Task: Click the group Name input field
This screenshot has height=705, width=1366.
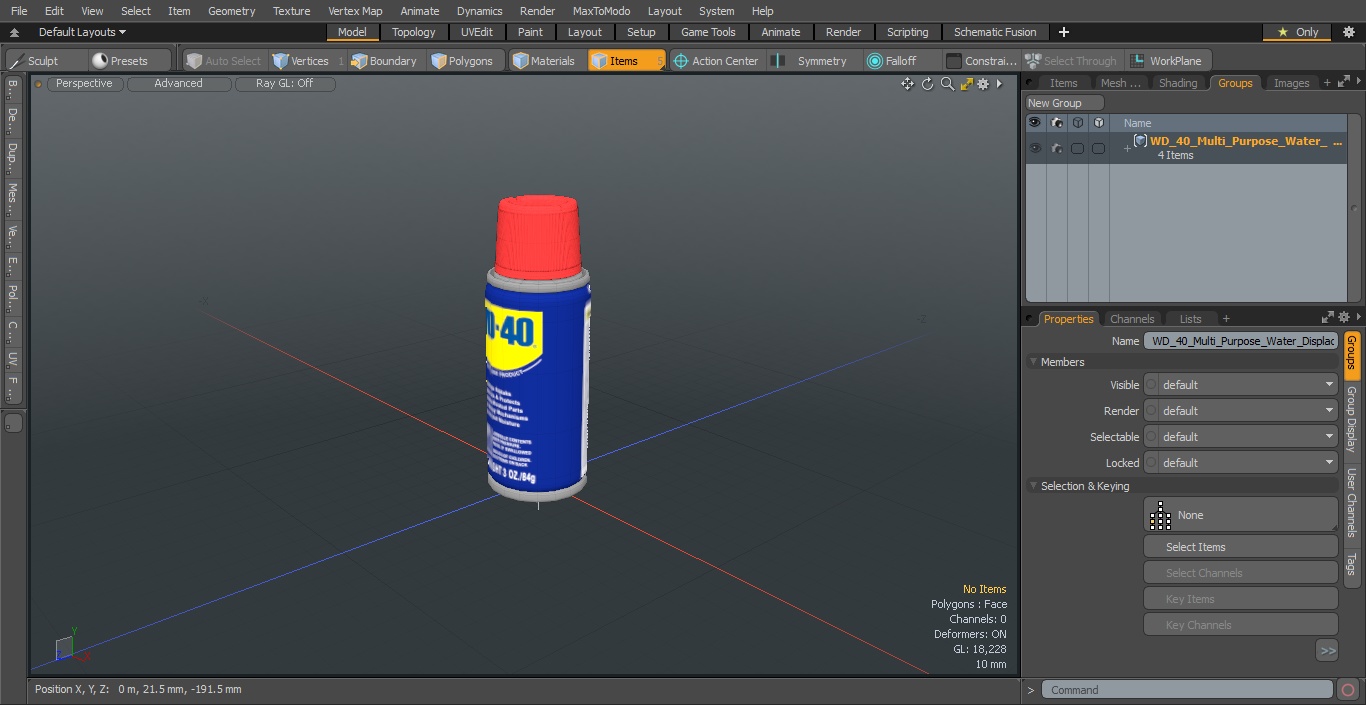Action: 1240,341
